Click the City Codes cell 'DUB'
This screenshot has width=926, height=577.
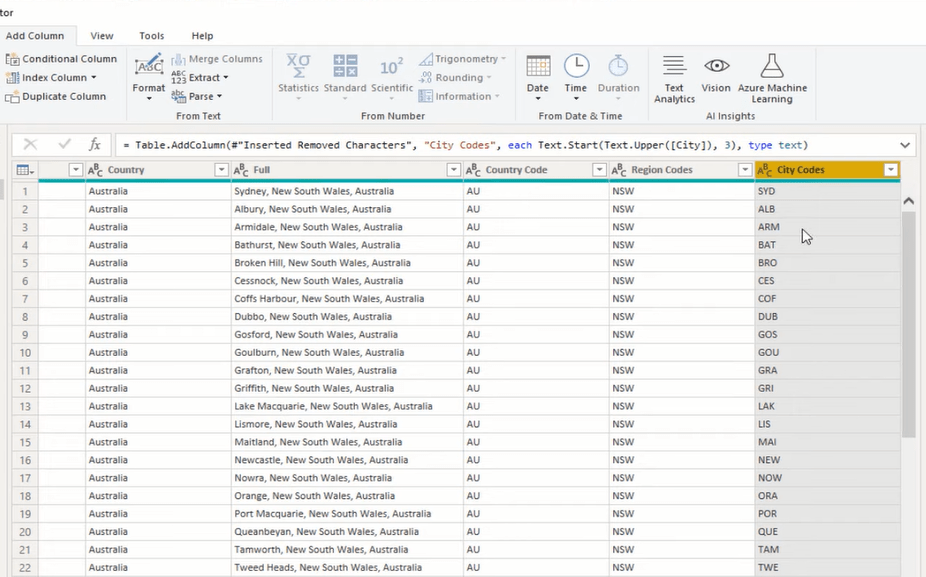tap(827, 317)
